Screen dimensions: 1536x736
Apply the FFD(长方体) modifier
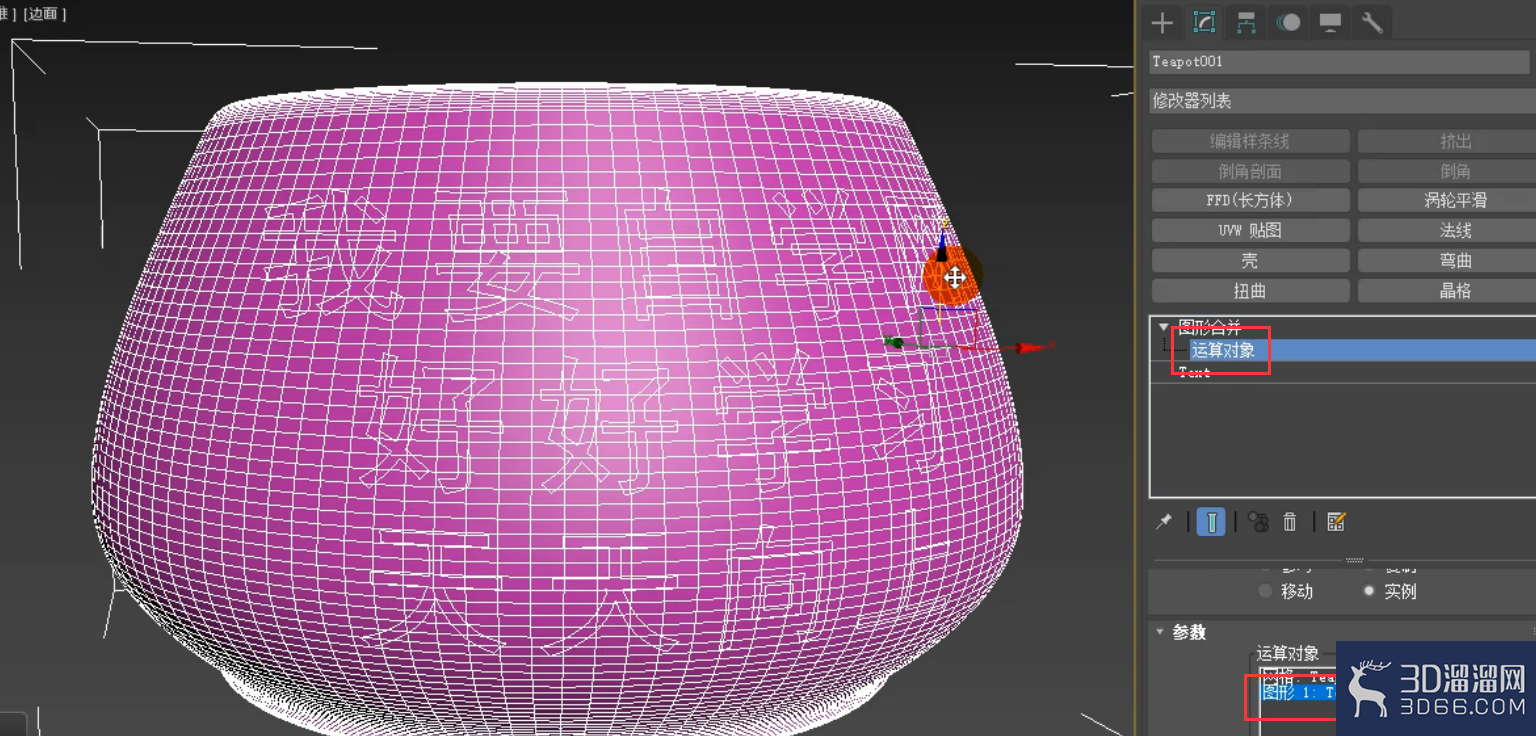coord(1250,200)
